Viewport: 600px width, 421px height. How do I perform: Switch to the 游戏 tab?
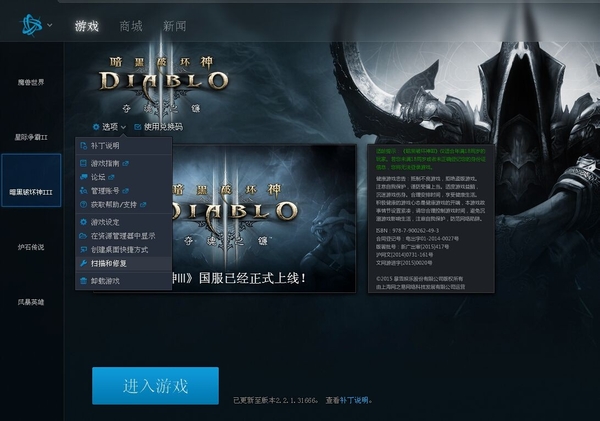(87, 26)
